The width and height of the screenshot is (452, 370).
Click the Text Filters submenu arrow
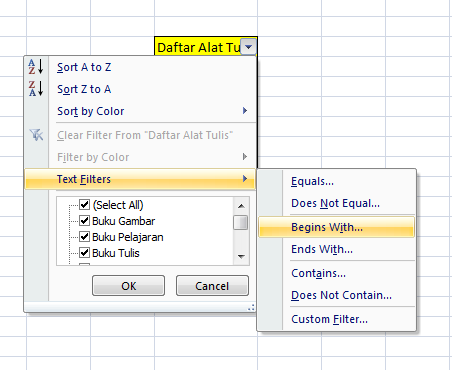pyautogui.click(x=245, y=179)
